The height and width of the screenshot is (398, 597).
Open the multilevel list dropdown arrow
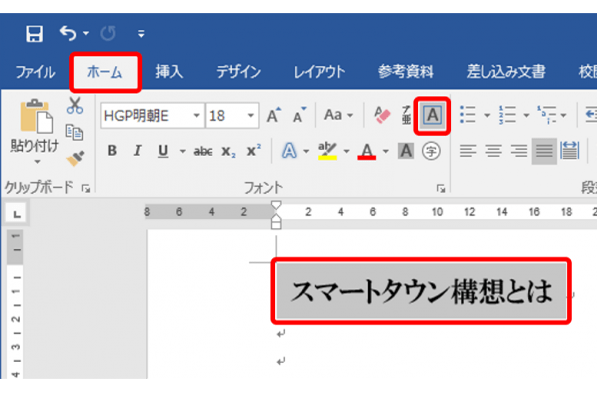[x=563, y=115]
